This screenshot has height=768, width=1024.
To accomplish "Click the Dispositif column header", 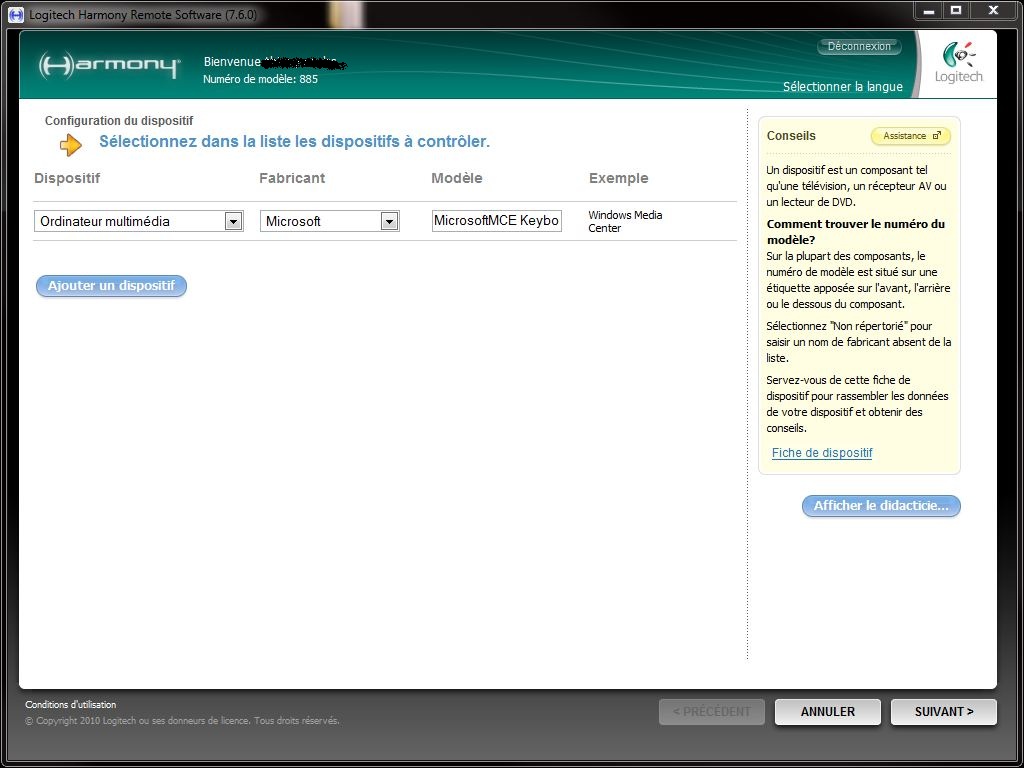I will tap(67, 178).
